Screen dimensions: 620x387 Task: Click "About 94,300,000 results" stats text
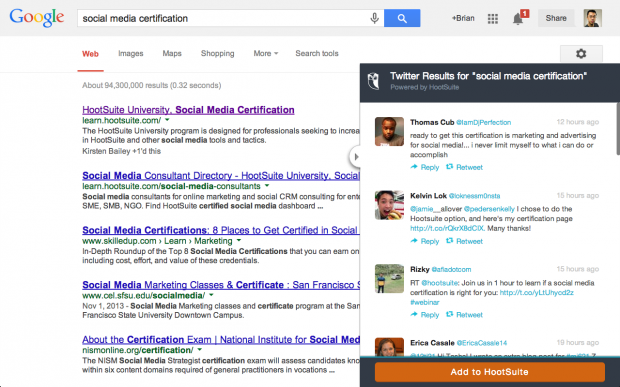pos(151,85)
